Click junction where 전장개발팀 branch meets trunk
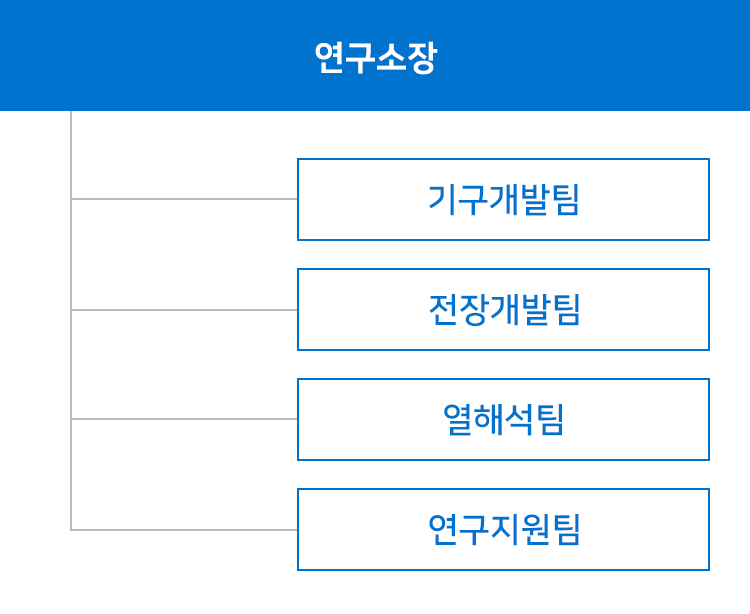The width and height of the screenshot is (750, 614). coord(71,310)
